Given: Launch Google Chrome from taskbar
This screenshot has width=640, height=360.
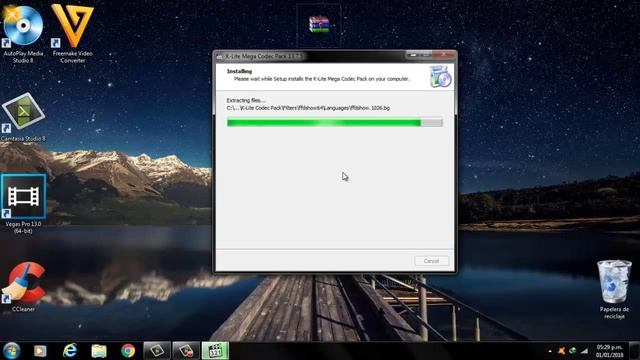Looking at the screenshot, I should (128, 351).
